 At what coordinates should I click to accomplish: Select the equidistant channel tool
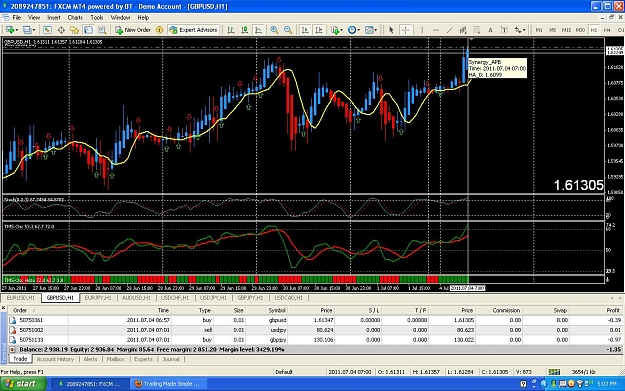(463, 30)
